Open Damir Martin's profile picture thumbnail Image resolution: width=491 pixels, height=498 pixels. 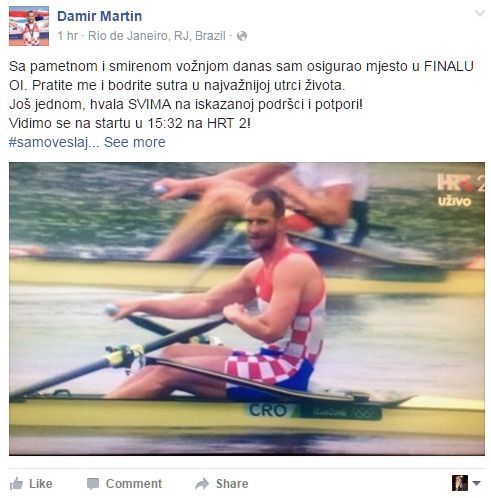pos(29,26)
